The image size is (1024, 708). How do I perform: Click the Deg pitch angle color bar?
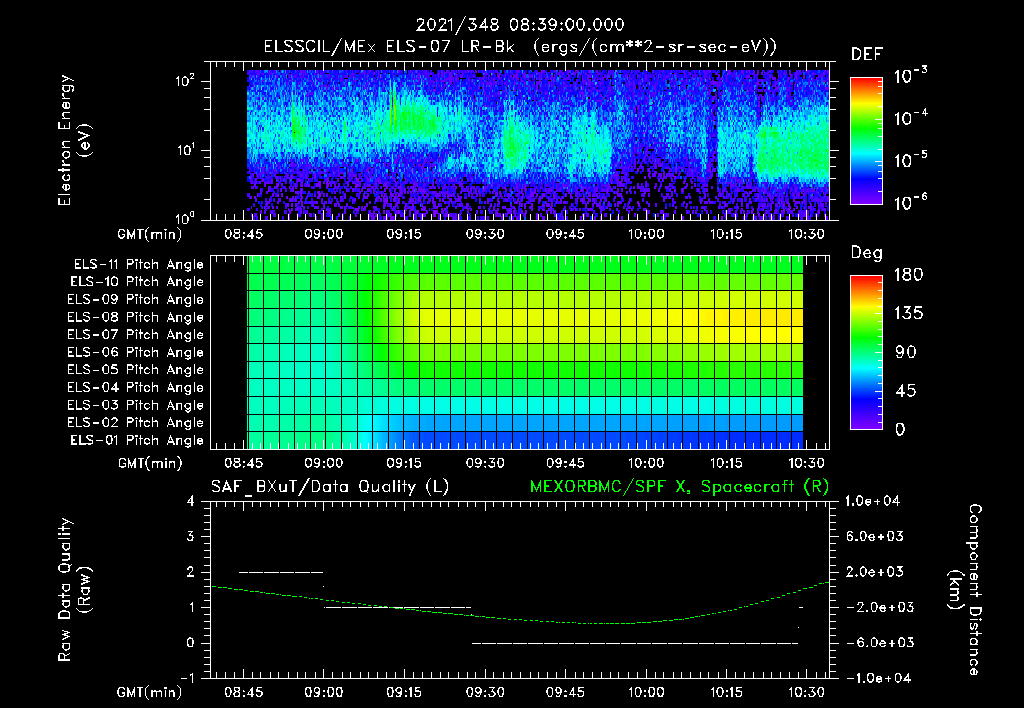[866, 352]
